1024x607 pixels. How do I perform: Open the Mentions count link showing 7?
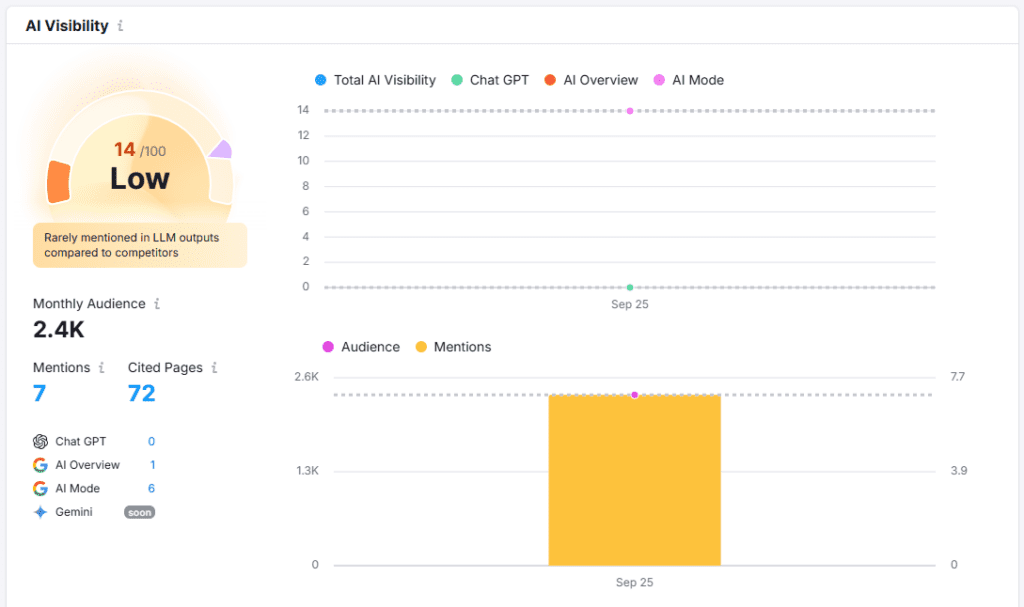(x=38, y=393)
